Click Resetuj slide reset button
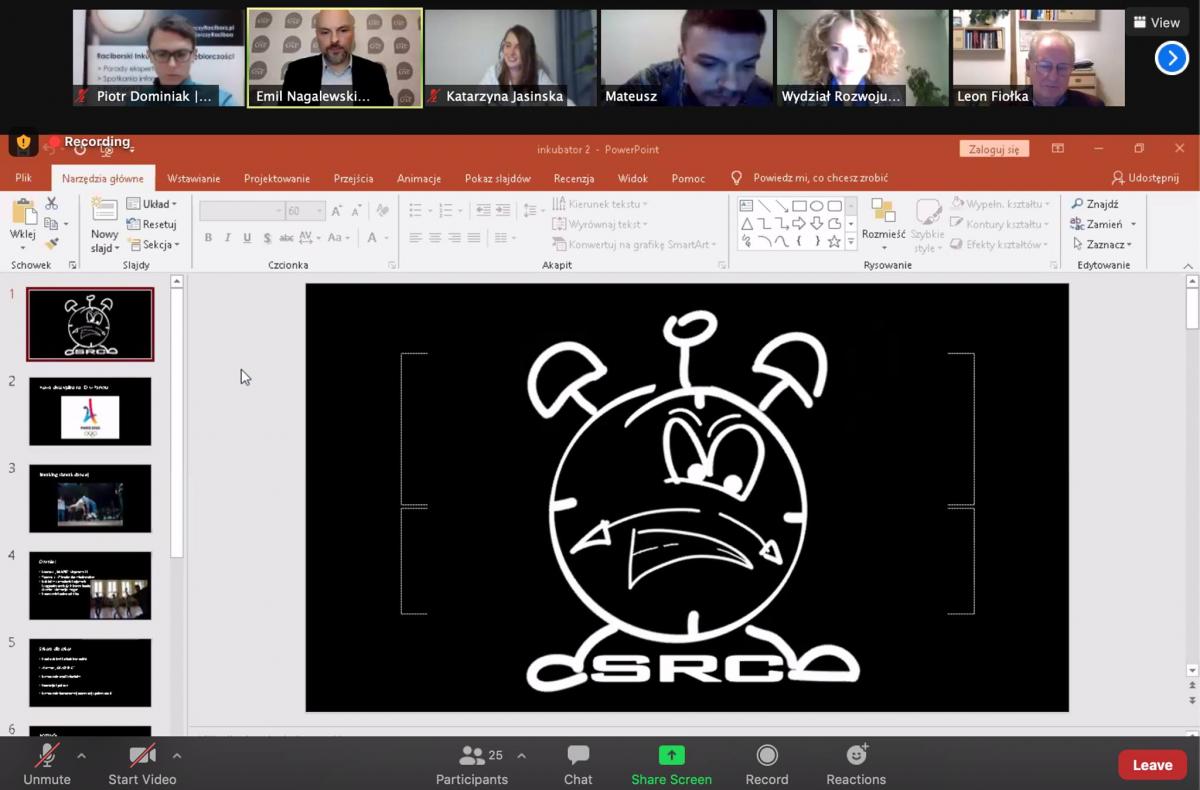1200x790 pixels. (152, 224)
